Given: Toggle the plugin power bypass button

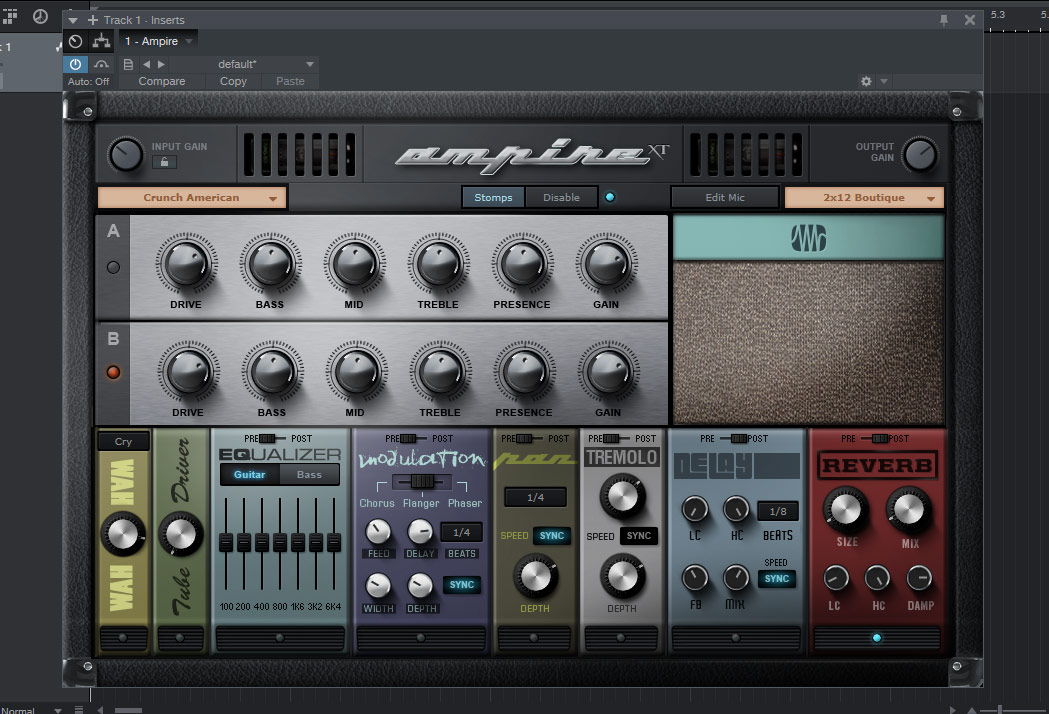Looking at the screenshot, I should 76,64.
